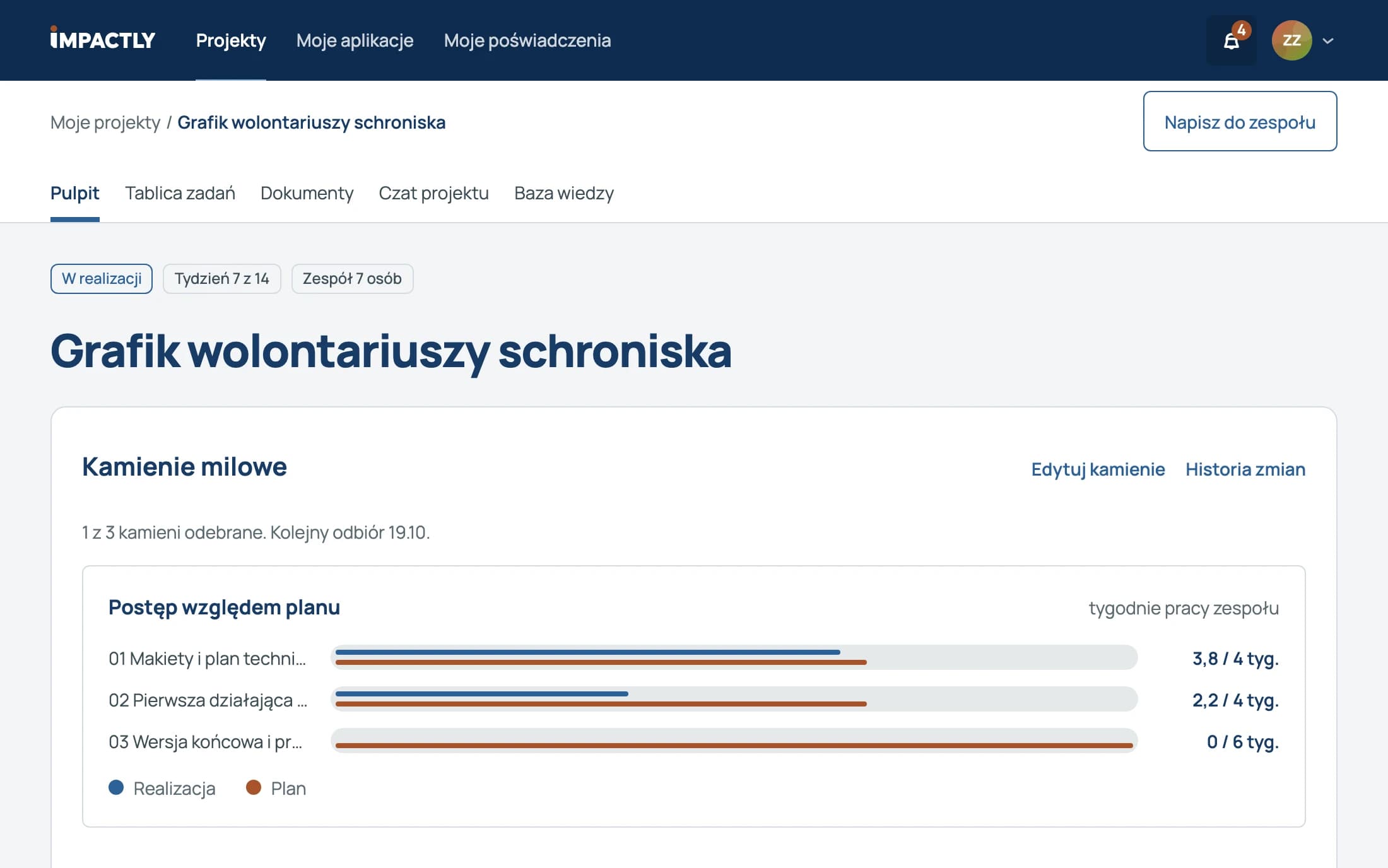Click progress bar for 01 Makiety
This screenshot has height=868, width=1388.
(x=734, y=657)
